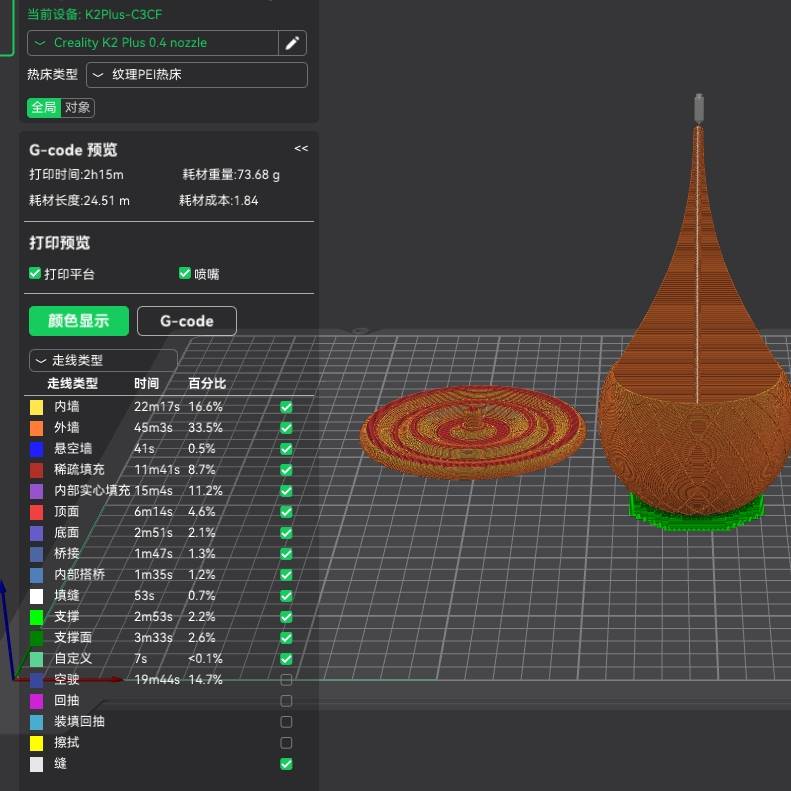Click the bright green 支撑 color swatch
This screenshot has width=791, height=791.
36,617
